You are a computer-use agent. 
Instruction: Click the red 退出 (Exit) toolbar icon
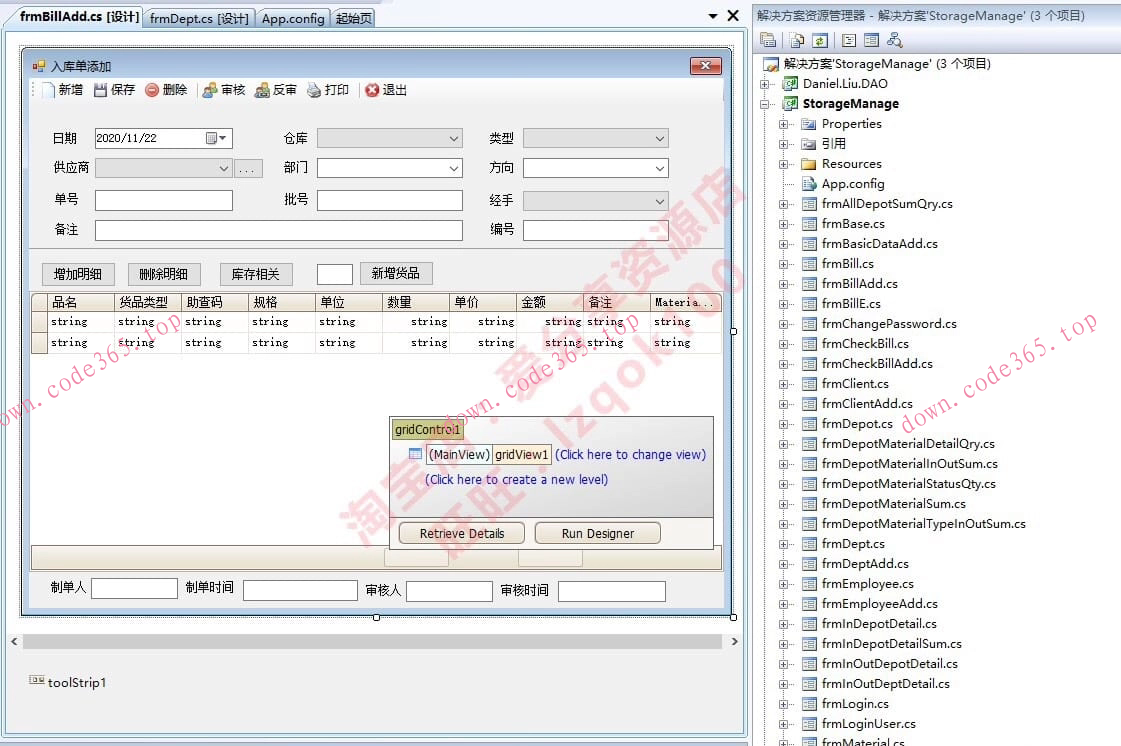tap(372, 90)
